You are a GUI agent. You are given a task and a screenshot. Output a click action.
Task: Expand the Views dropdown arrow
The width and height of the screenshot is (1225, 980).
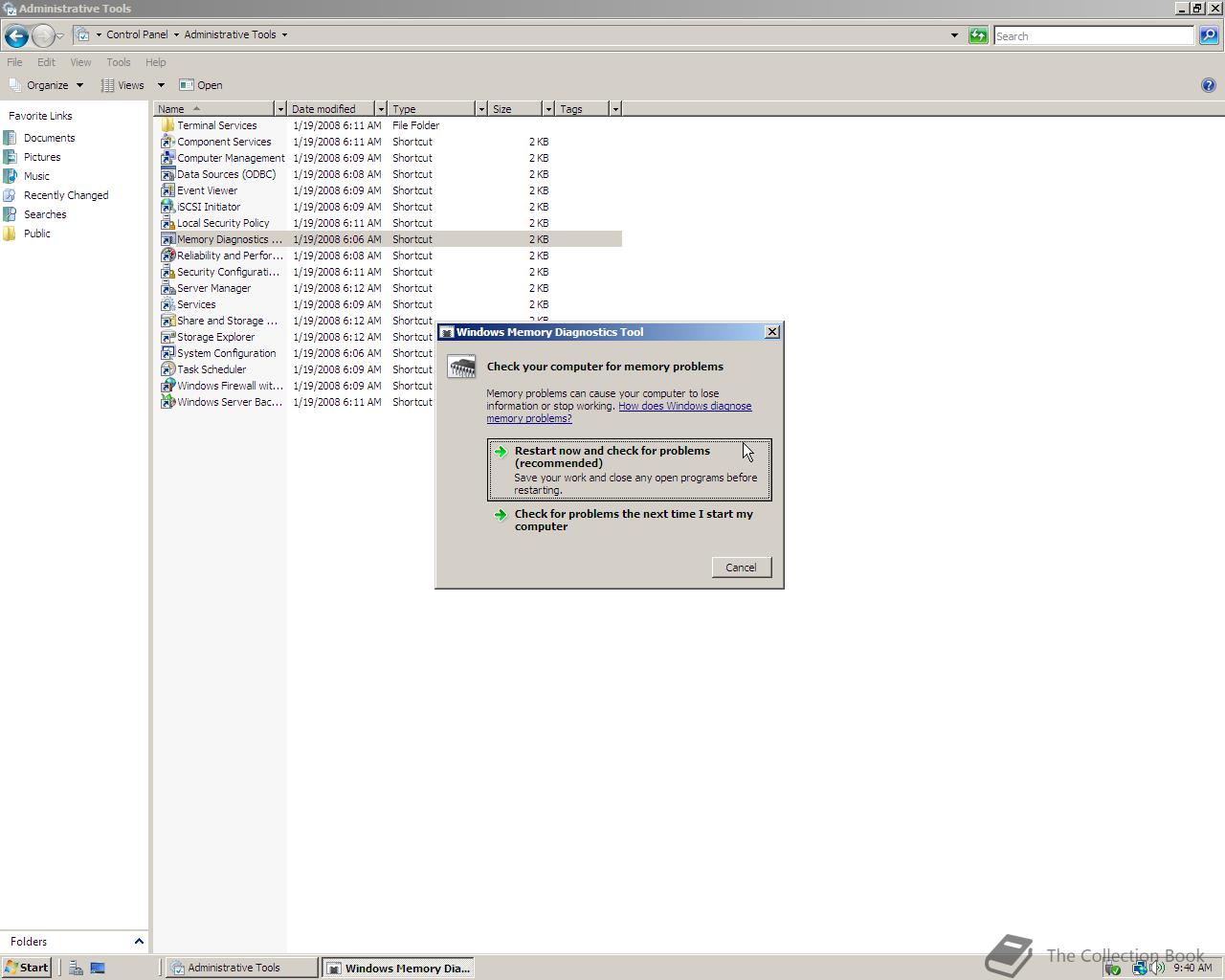tap(161, 85)
